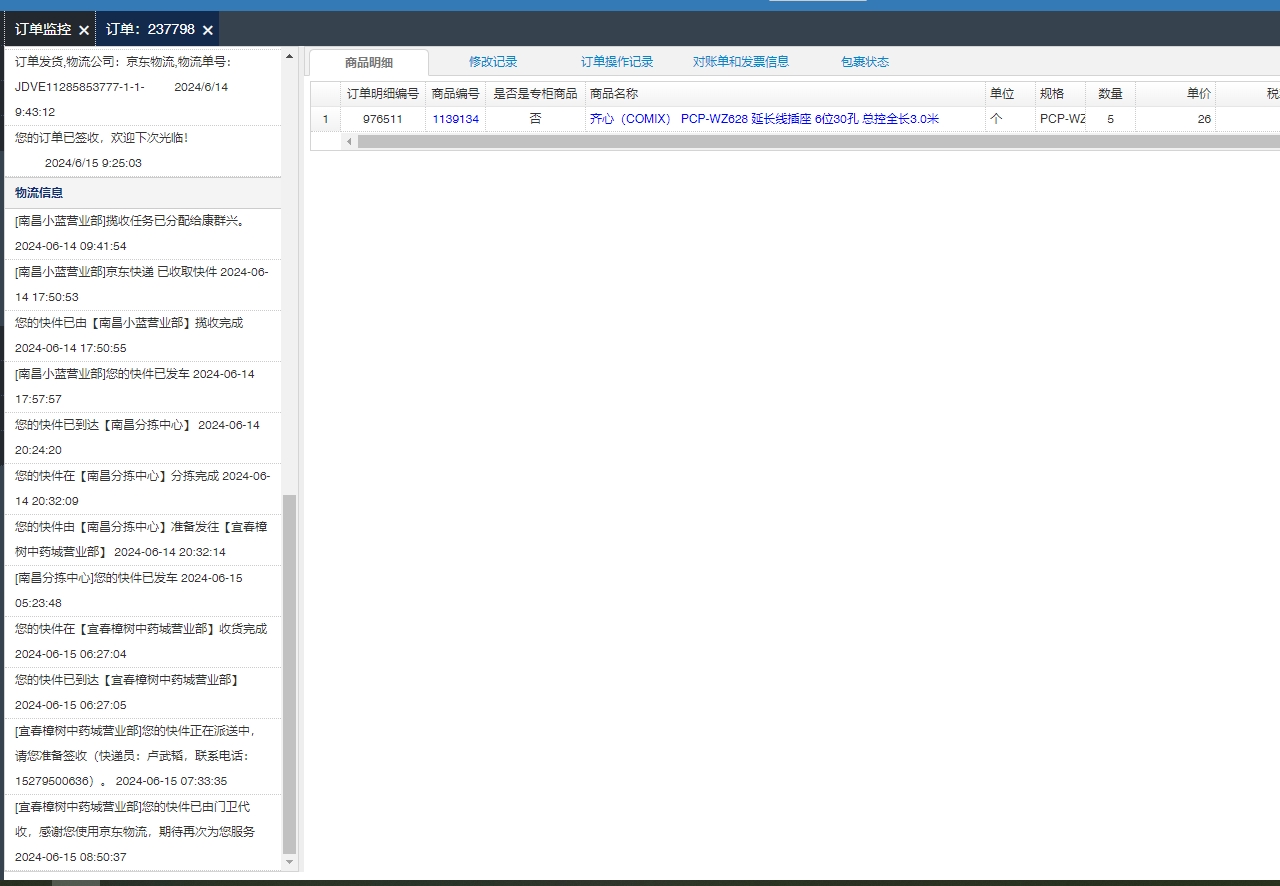Screen dimensions: 1280x886
Task: Click the 物流信息 section header
Action: coord(141,192)
